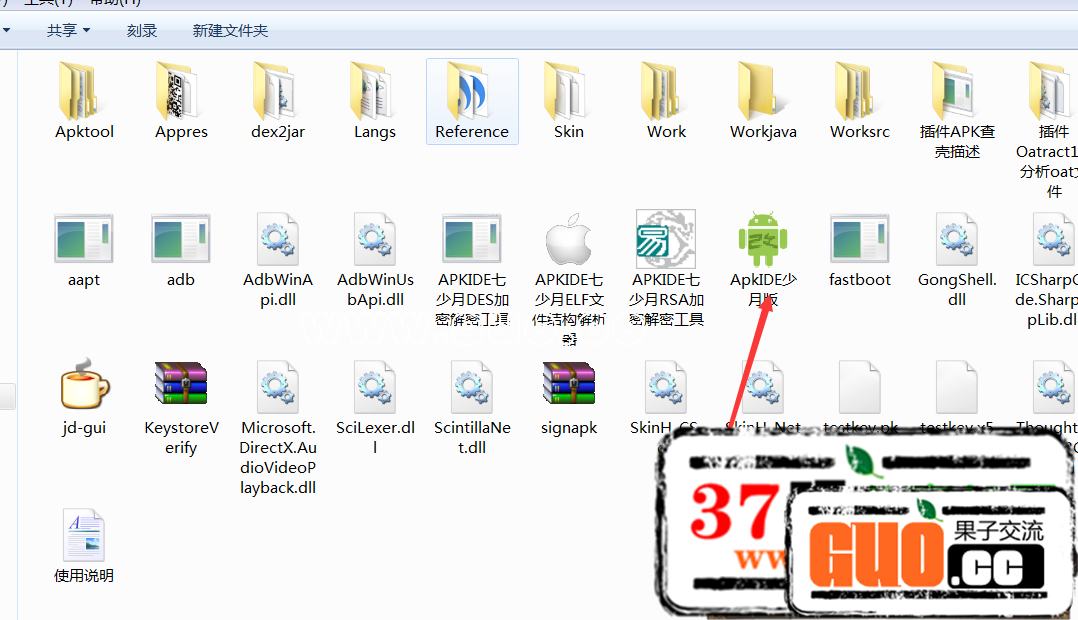The height and width of the screenshot is (620, 1078).
Task: Open the fastboot executable
Action: click(860, 239)
